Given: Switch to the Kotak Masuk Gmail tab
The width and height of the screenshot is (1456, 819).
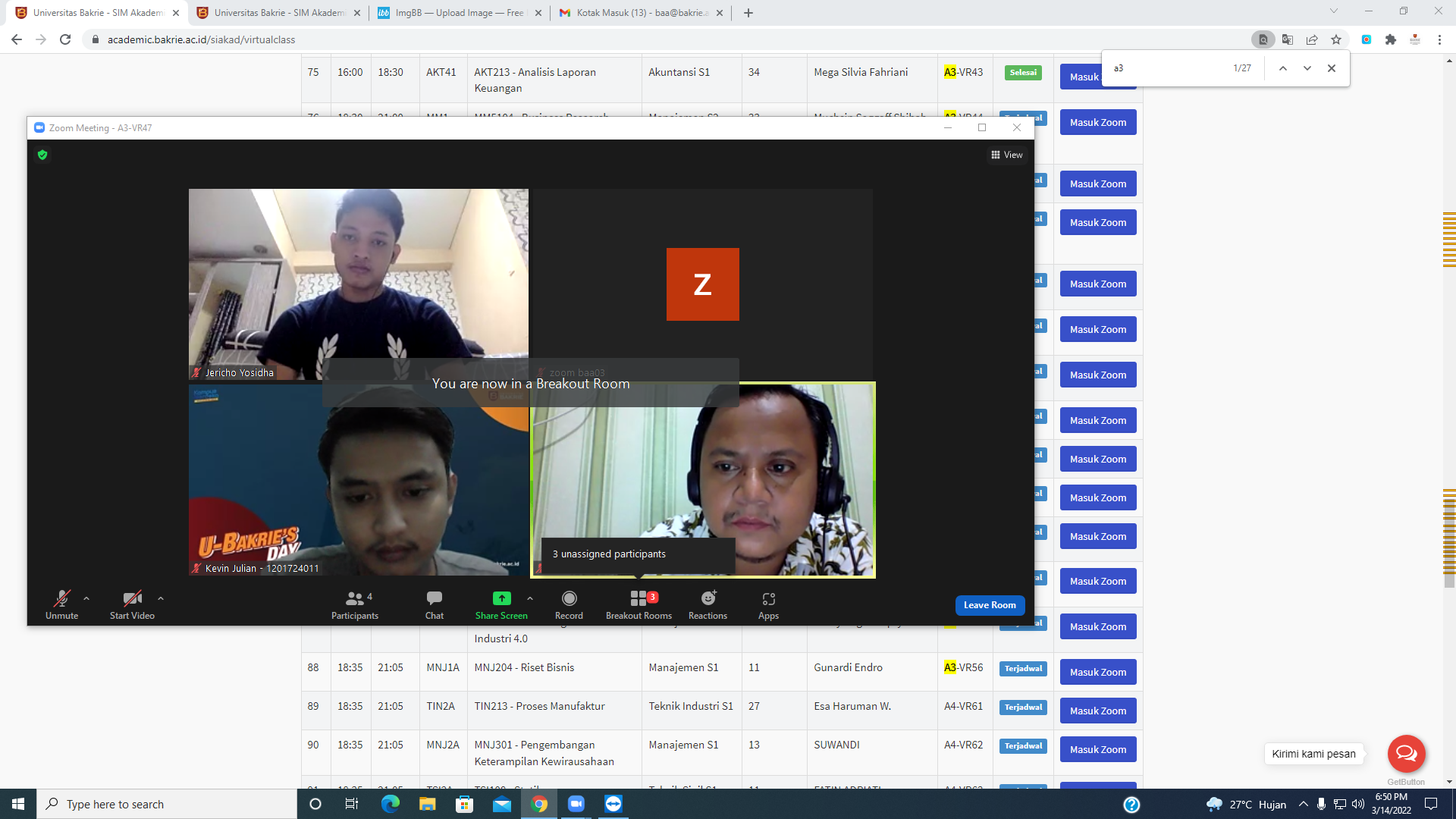Looking at the screenshot, I should [x=642, y=13].
